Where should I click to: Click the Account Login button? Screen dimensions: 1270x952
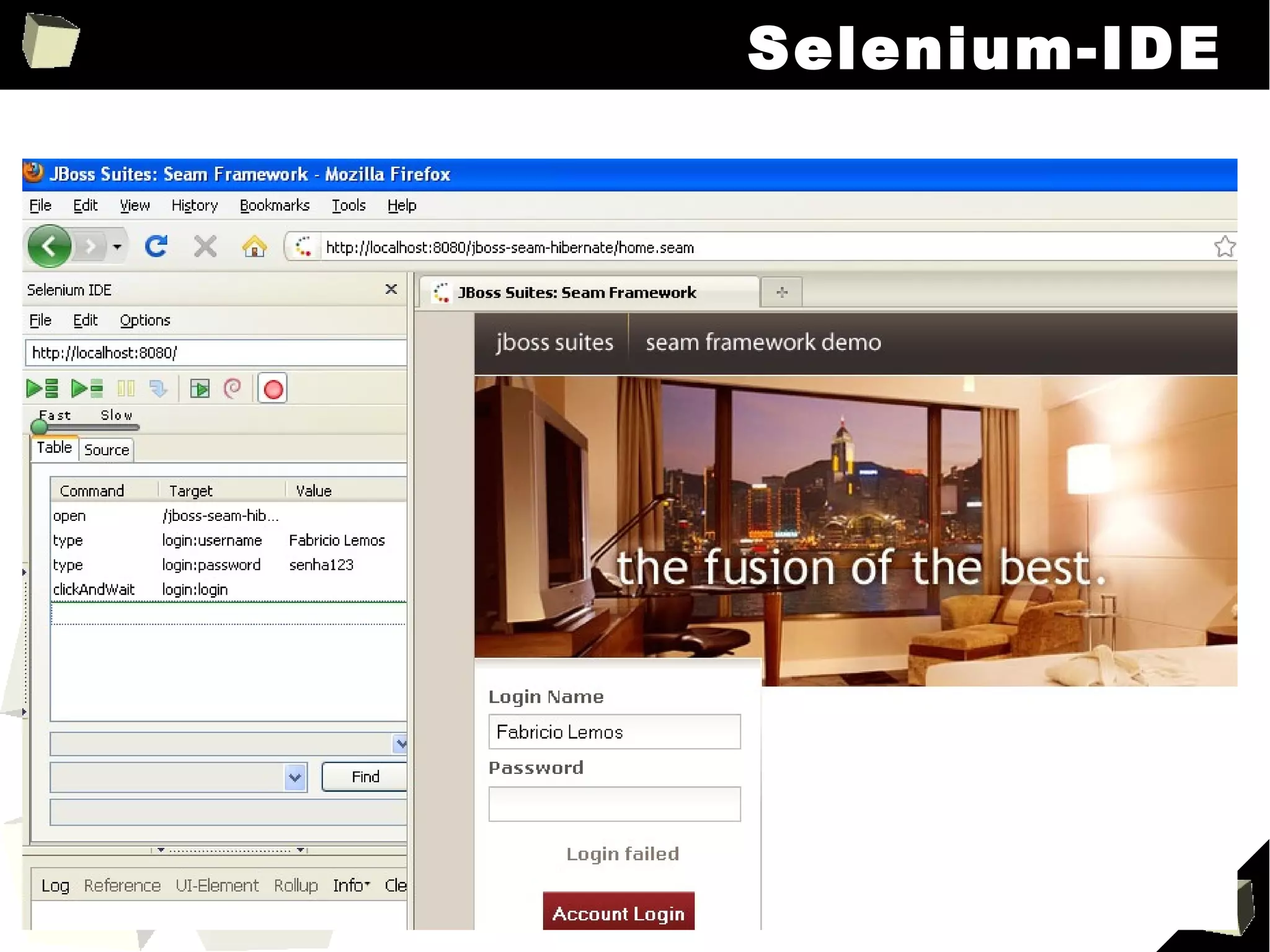pos(618,912)
